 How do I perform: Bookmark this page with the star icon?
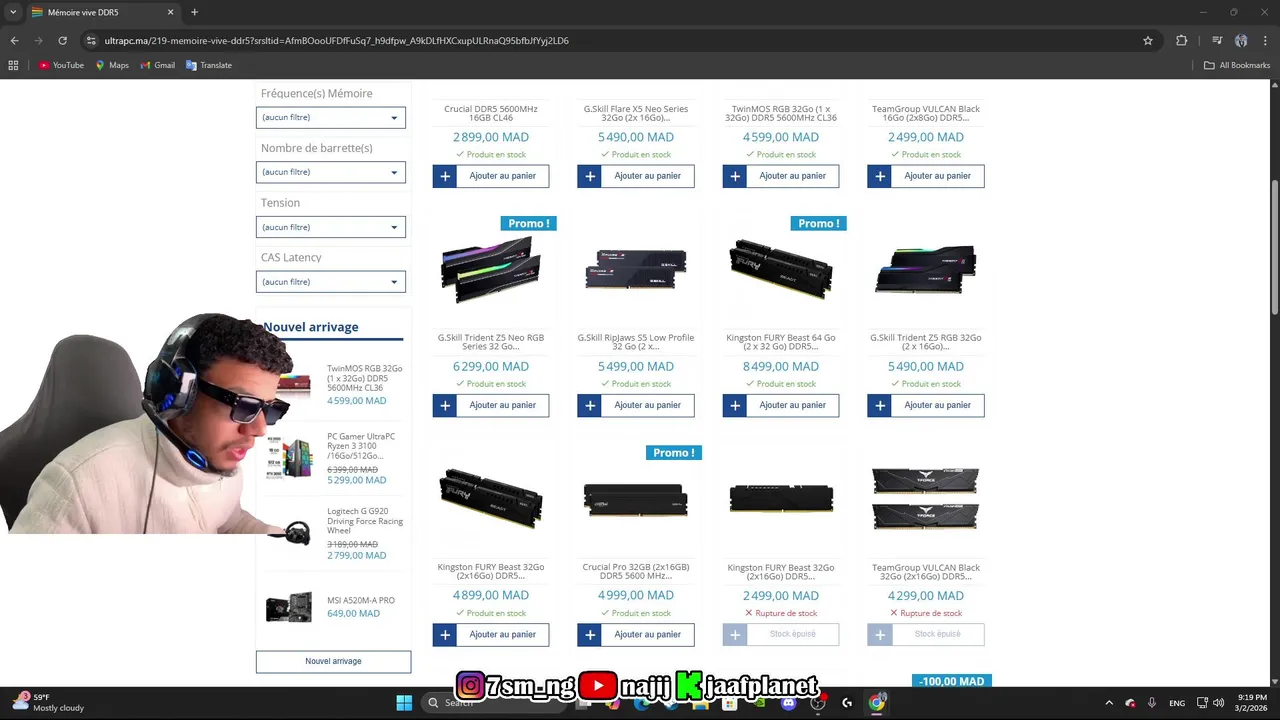(1148, 41)
